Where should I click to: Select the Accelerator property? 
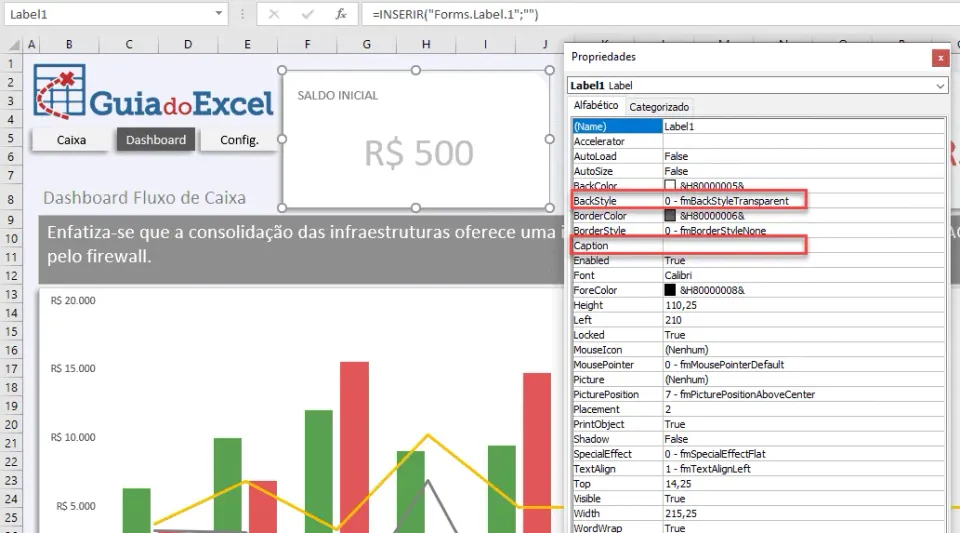[758, 141]
